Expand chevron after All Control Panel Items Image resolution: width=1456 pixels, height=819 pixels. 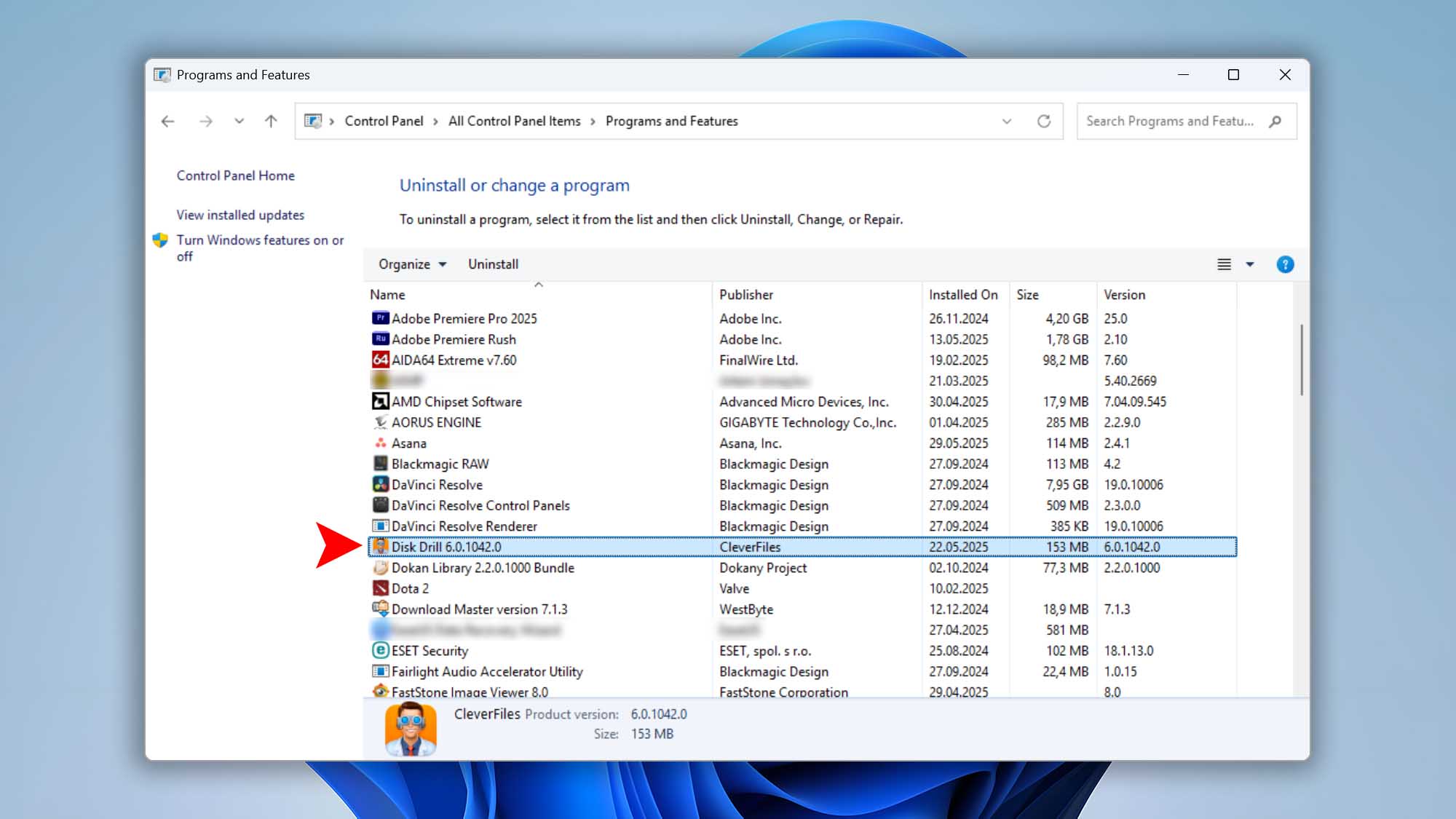(593, 122)
